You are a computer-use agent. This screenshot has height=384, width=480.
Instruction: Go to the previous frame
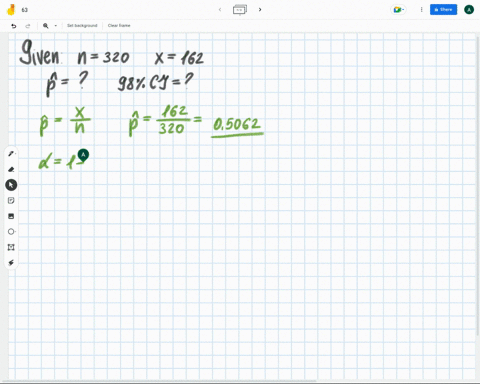[x=220, y=10]
